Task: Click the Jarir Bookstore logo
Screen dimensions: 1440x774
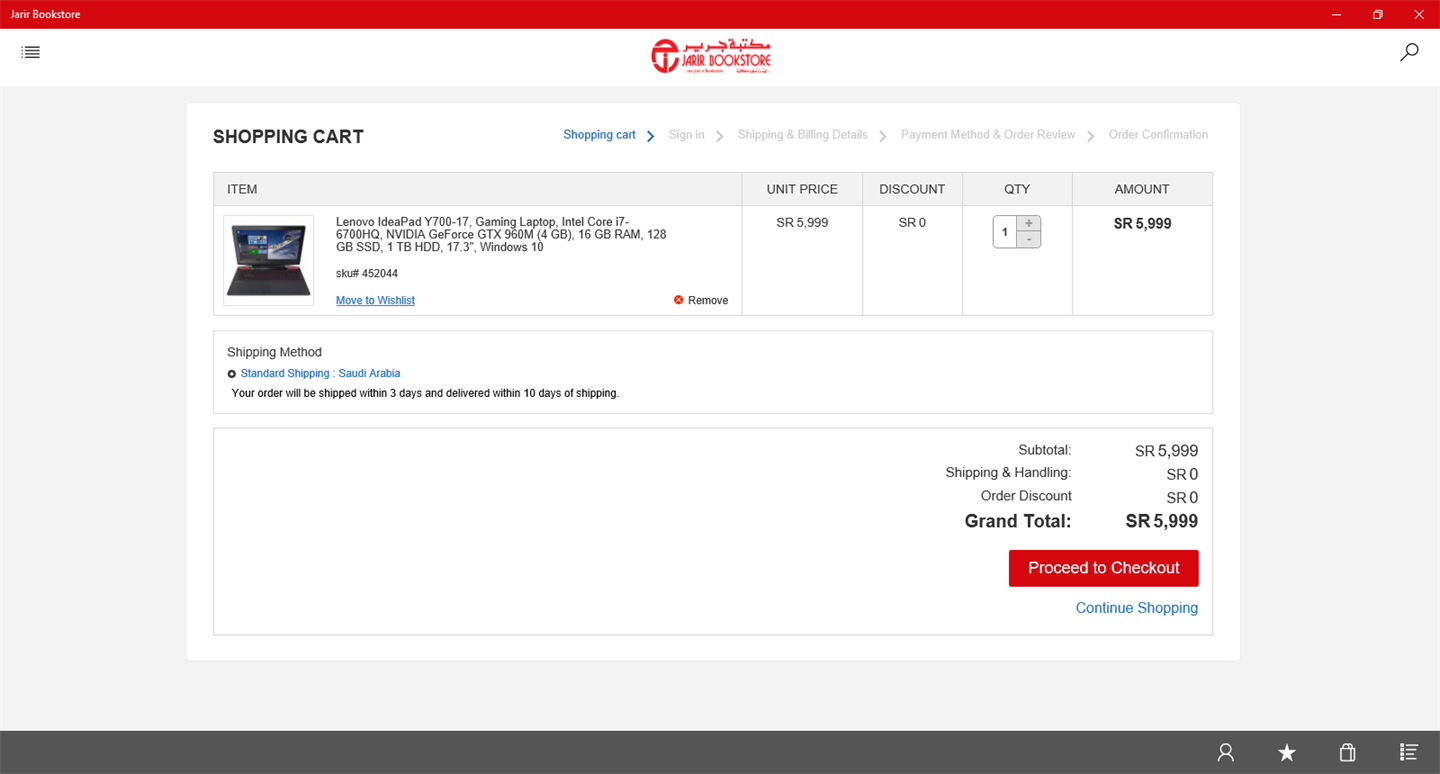Action: 711,56
